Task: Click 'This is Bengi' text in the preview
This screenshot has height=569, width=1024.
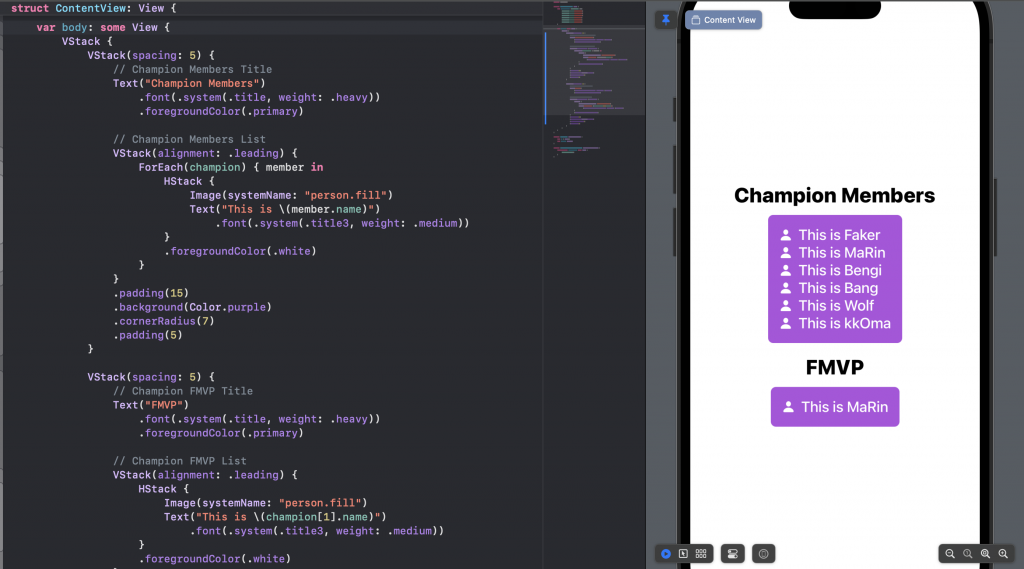Action: (x=840, y=270)
